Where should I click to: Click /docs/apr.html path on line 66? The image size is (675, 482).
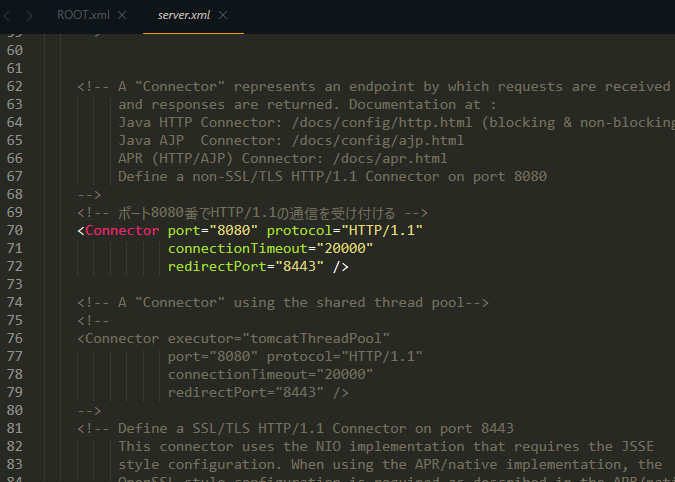point(390,158)
